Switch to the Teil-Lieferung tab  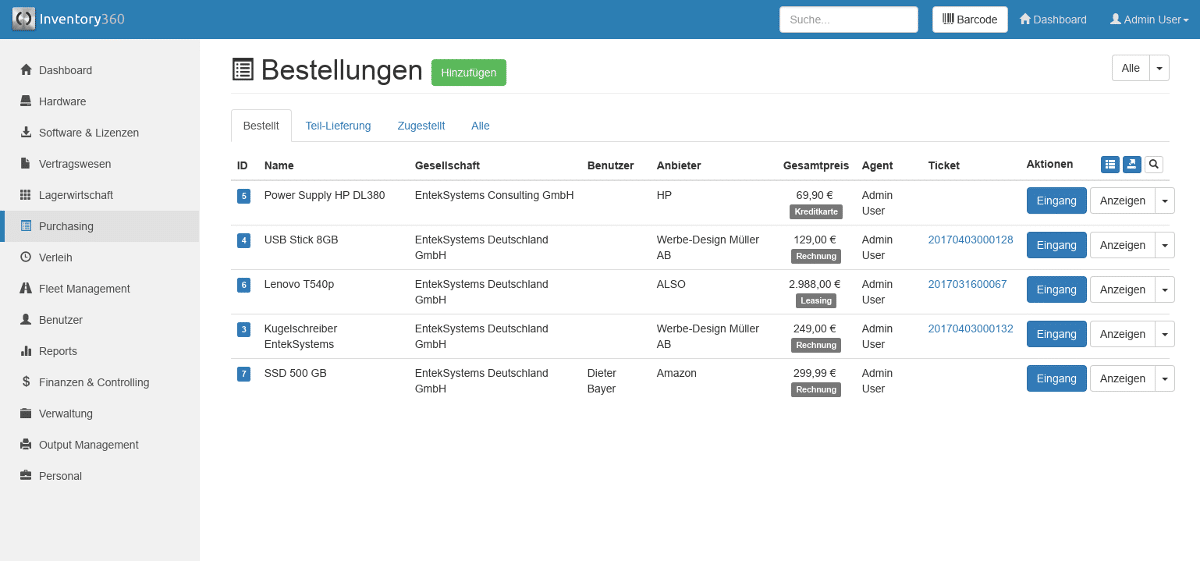(x=338, y=126)
